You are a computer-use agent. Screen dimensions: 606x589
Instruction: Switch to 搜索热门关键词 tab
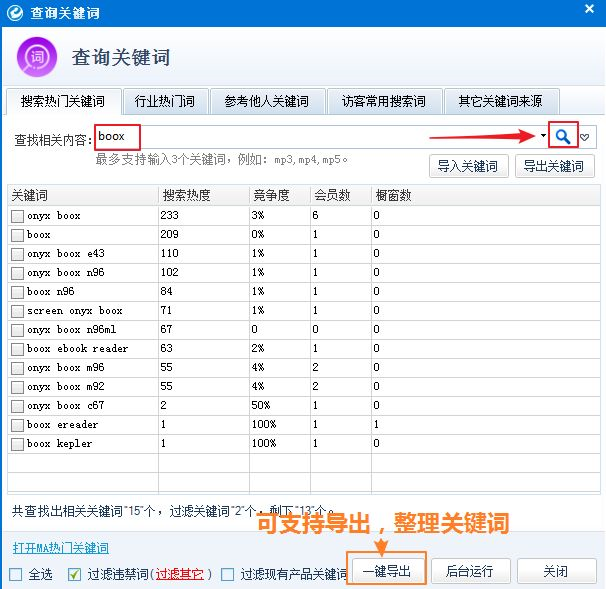coord(63,101)
